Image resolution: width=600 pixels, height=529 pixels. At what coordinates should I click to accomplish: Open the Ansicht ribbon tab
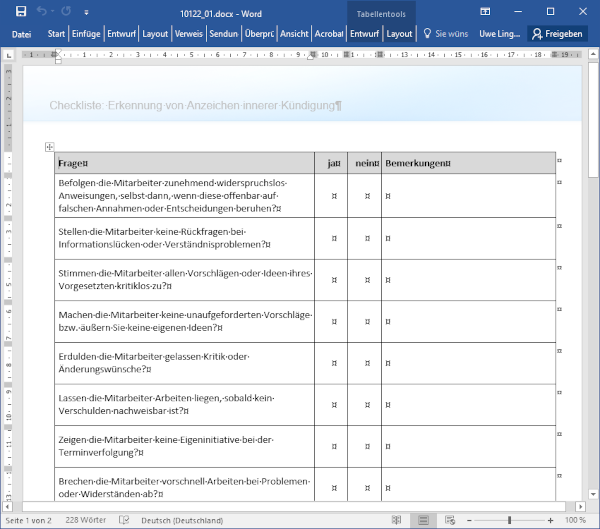294,33
